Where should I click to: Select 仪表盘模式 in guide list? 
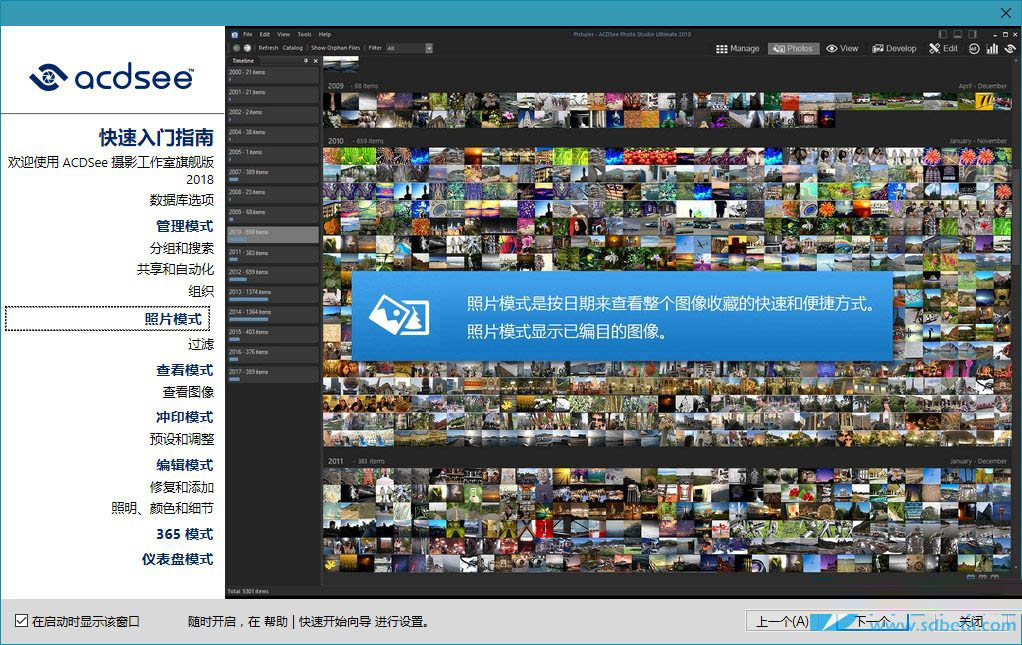click(x=177, y=559)
